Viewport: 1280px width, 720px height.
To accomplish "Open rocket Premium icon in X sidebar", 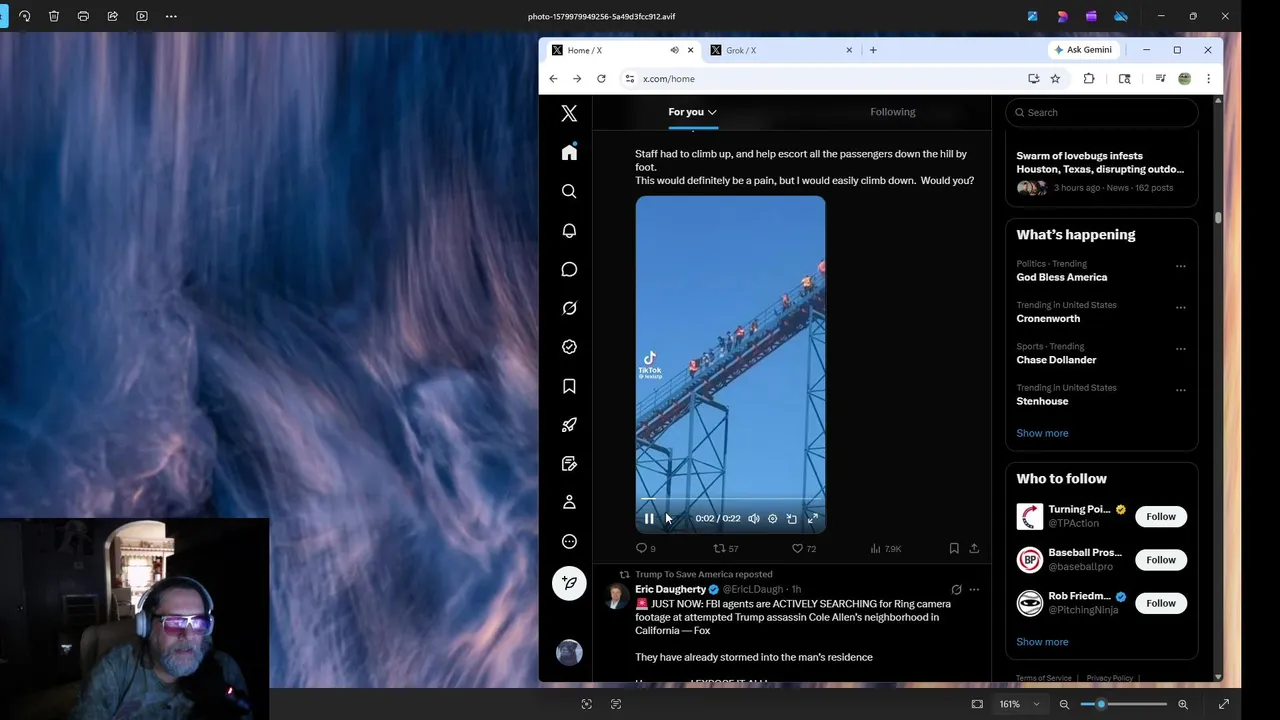I will (569, 425).
